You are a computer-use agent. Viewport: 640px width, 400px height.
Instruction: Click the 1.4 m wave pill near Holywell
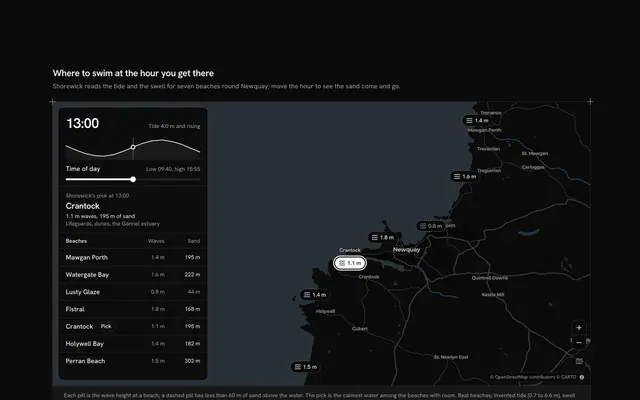coord(315,295)
